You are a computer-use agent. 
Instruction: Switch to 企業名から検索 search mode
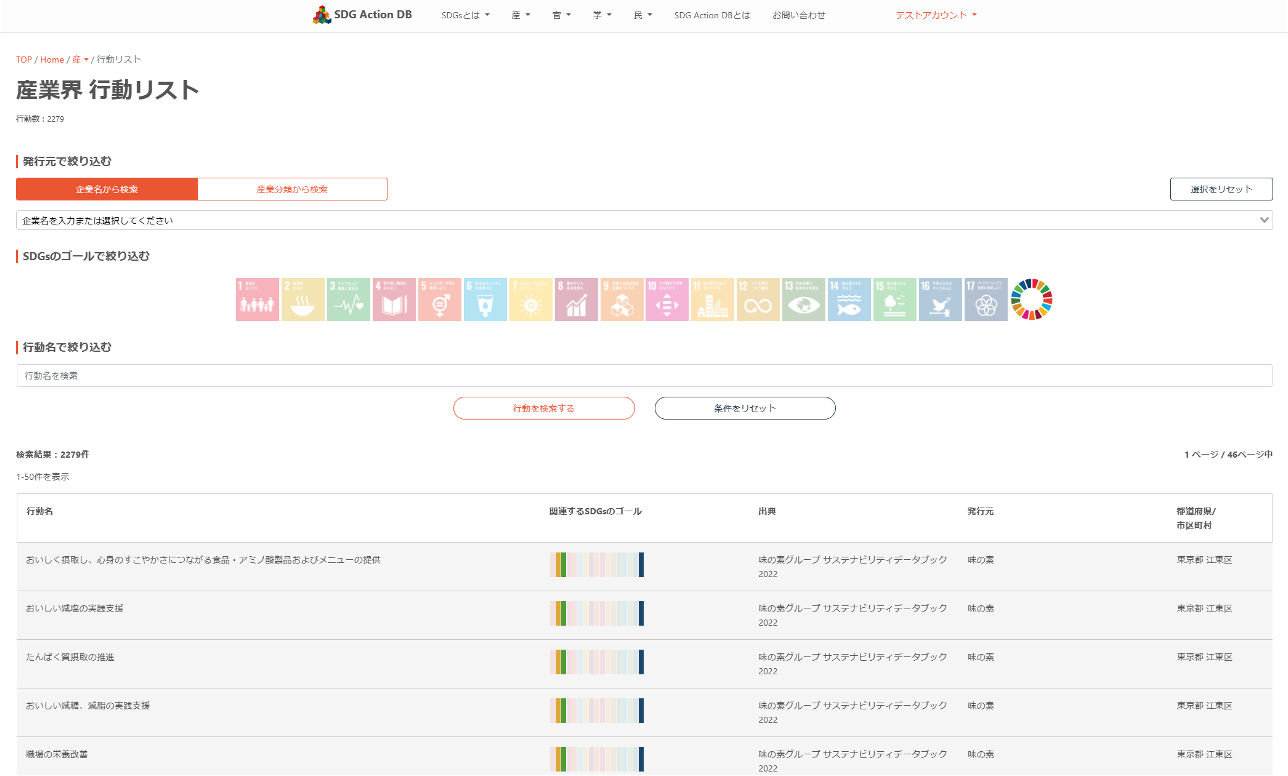coord(107,189)
